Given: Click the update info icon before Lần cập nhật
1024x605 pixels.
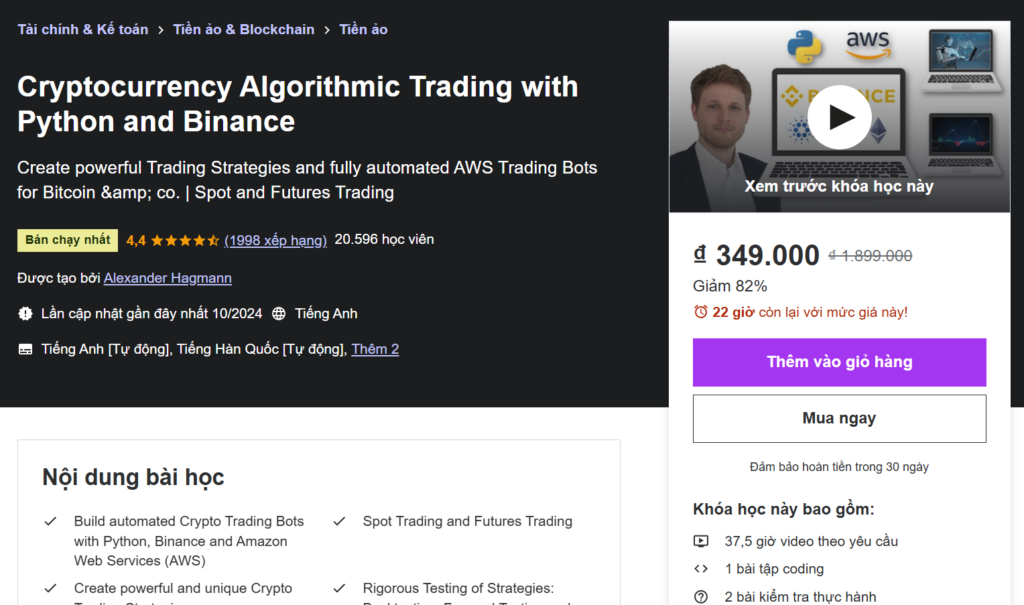Looking at the screenshot, I should (26, 313).
